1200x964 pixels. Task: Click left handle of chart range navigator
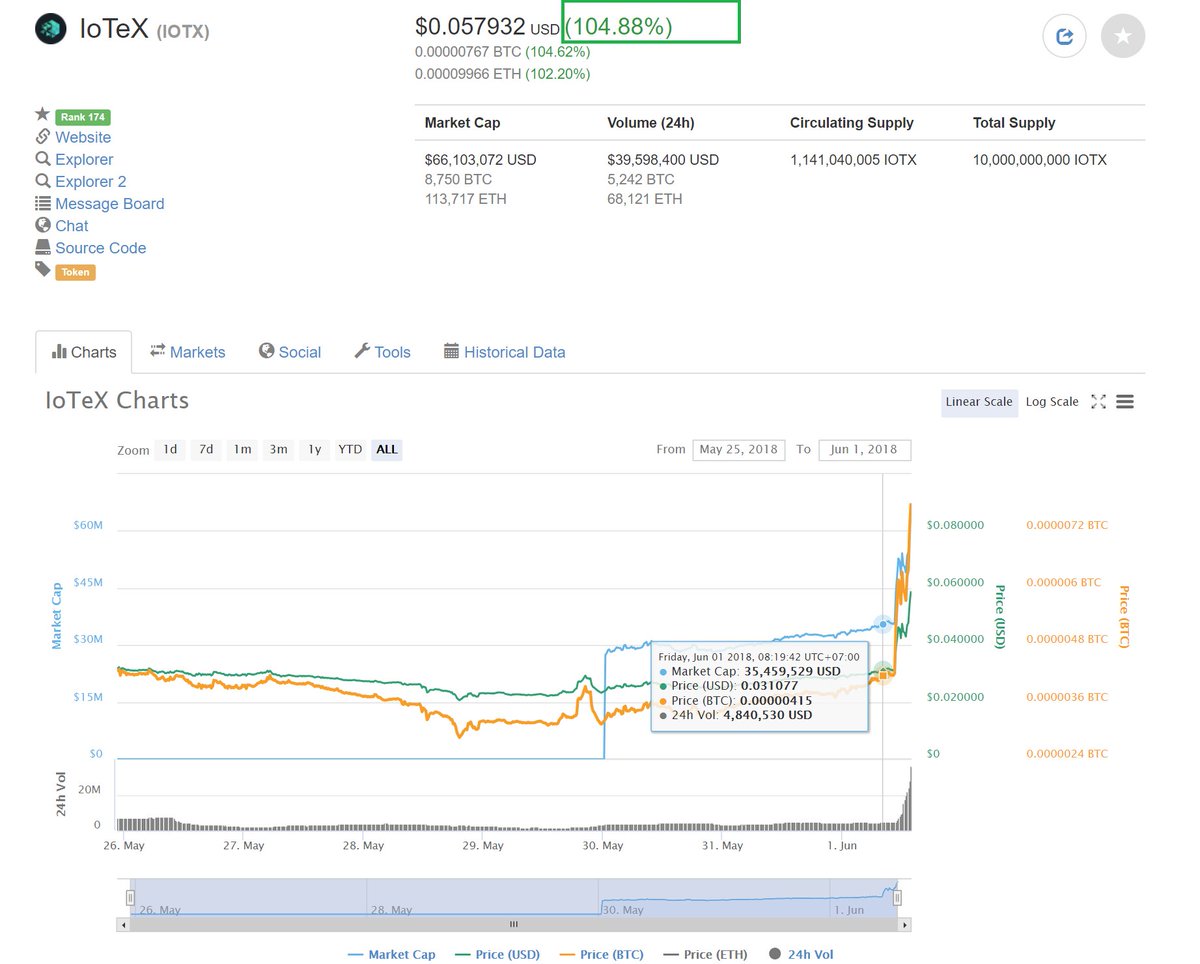click(x=130, y=898)
